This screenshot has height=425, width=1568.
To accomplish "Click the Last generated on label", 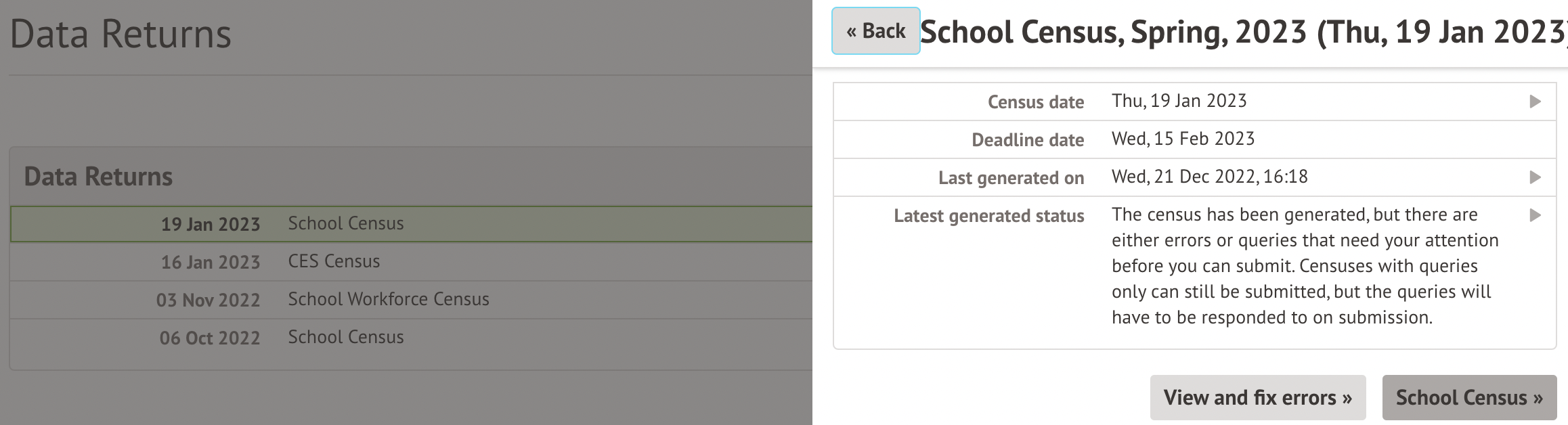I will coord(1011,178).
